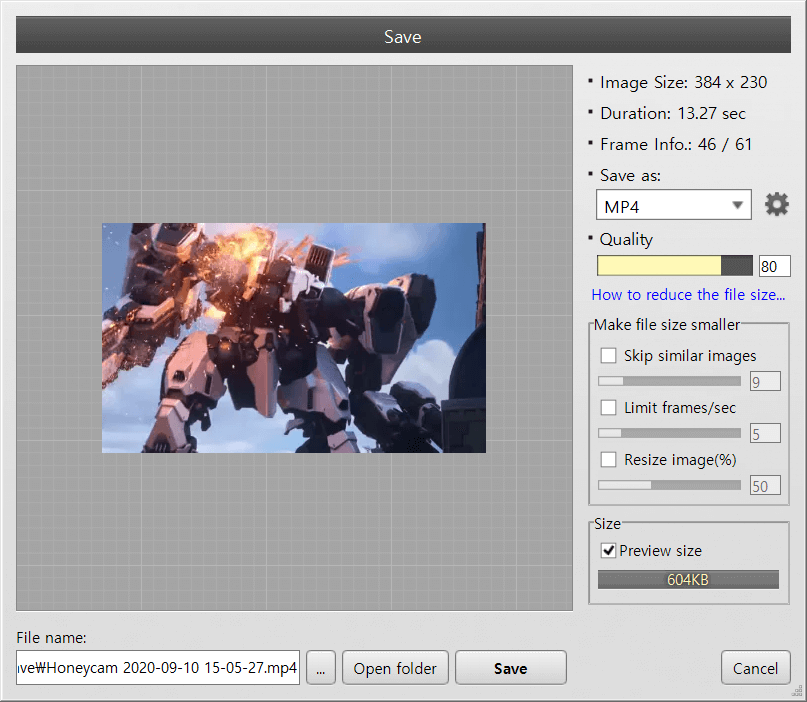Cancel the save dialog
Screen dimensions: 807x702
point(755,668)
